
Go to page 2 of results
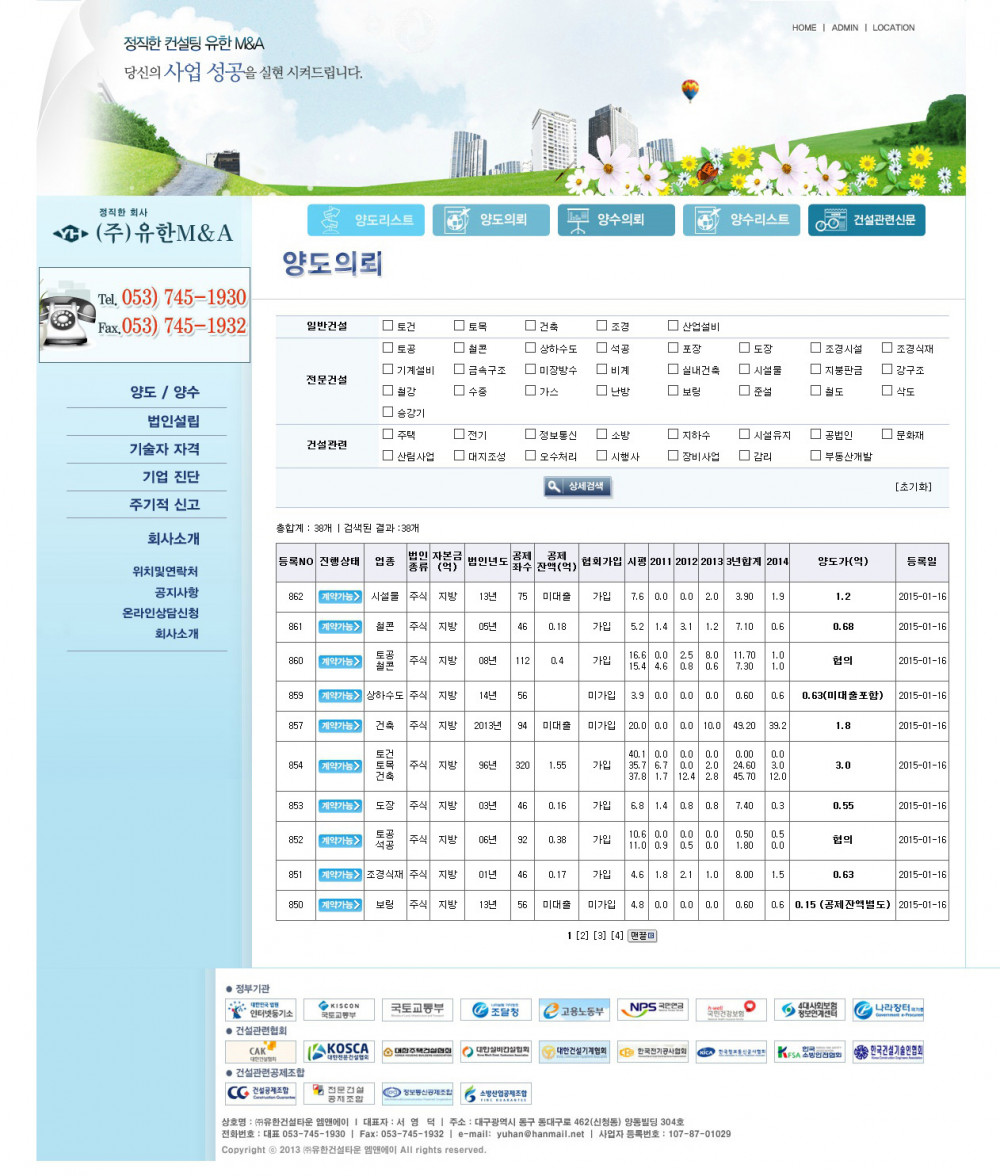coord(582,936)
